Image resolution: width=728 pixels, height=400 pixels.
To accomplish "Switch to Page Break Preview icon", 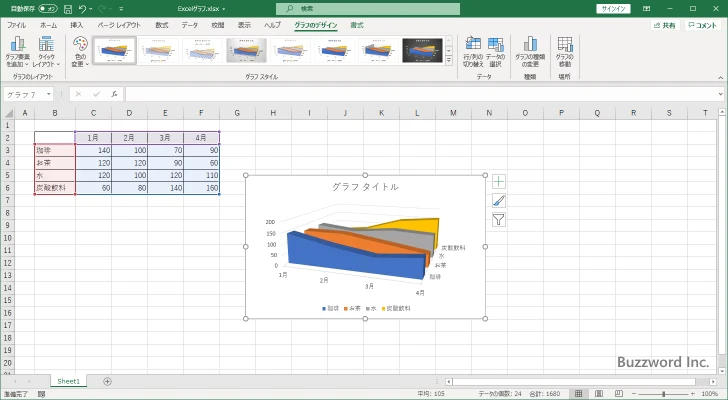I will (x=619, y=394).
